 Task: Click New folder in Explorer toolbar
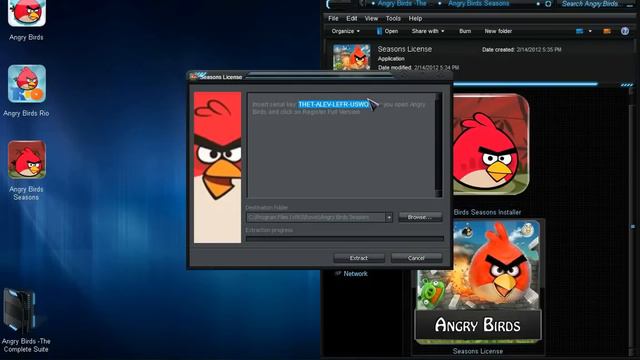pos(498,31)
